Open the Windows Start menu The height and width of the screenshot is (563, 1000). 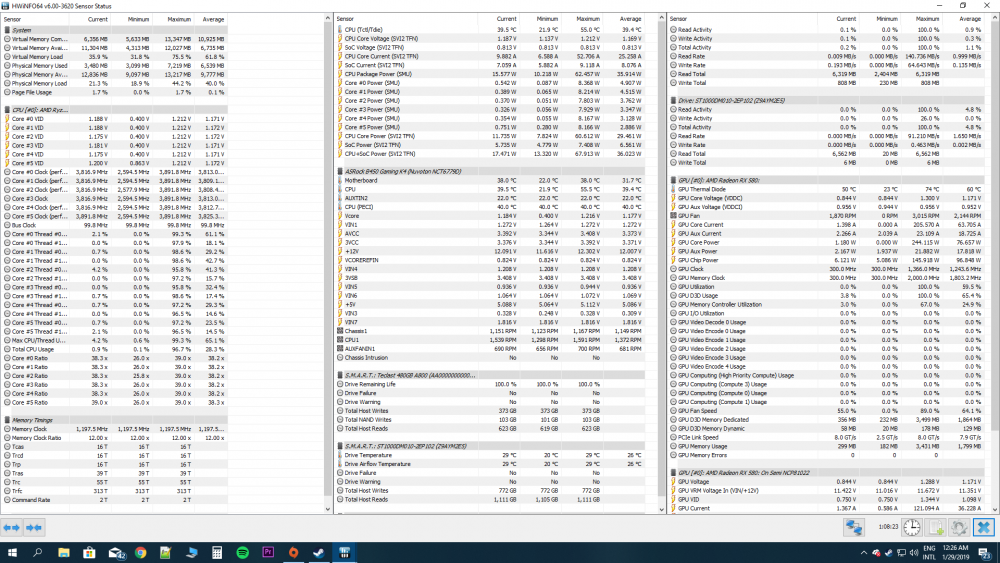pos(11,553)
